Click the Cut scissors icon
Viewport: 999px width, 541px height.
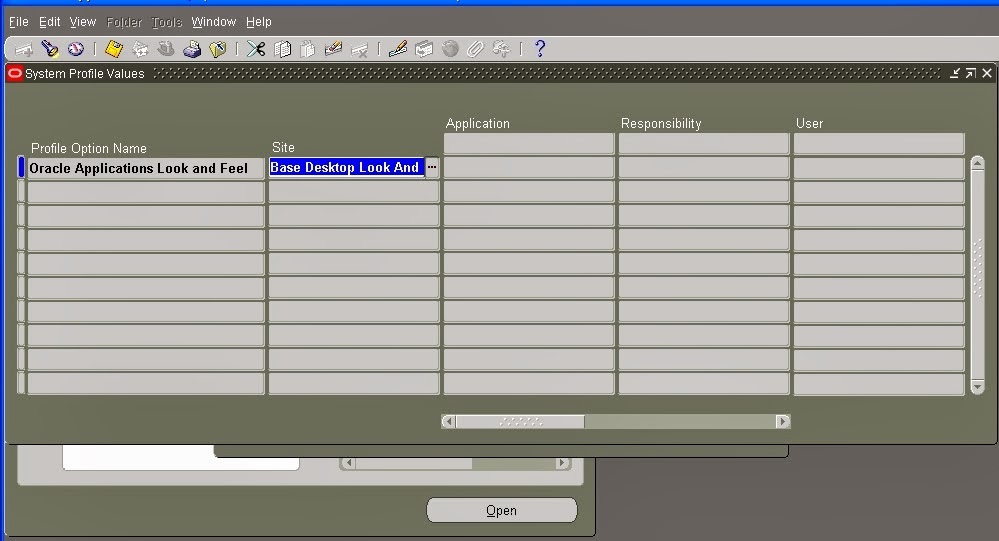(256, 49)
